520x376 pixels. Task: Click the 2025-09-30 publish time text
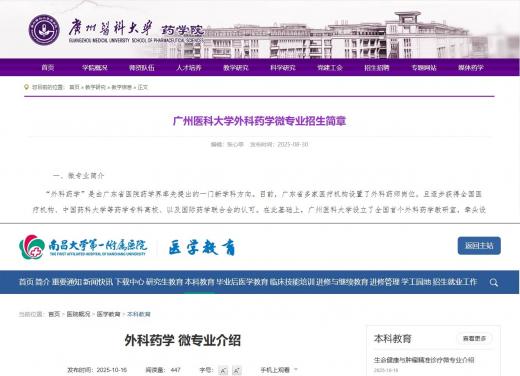point(293,144)
